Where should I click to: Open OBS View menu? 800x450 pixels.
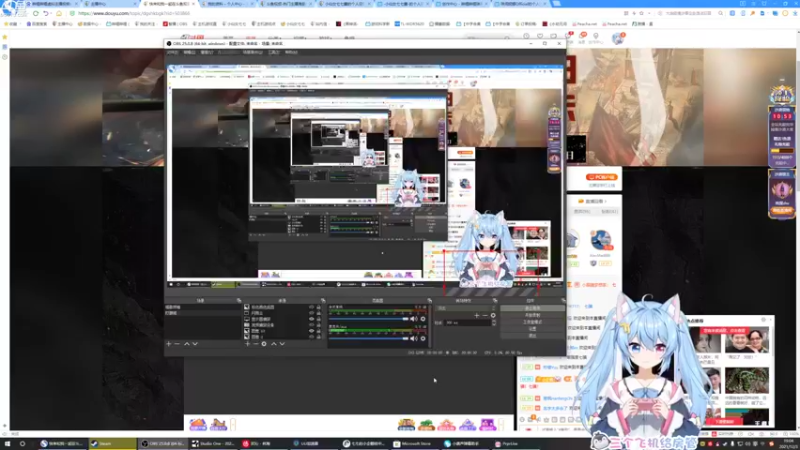click(207, 52)
